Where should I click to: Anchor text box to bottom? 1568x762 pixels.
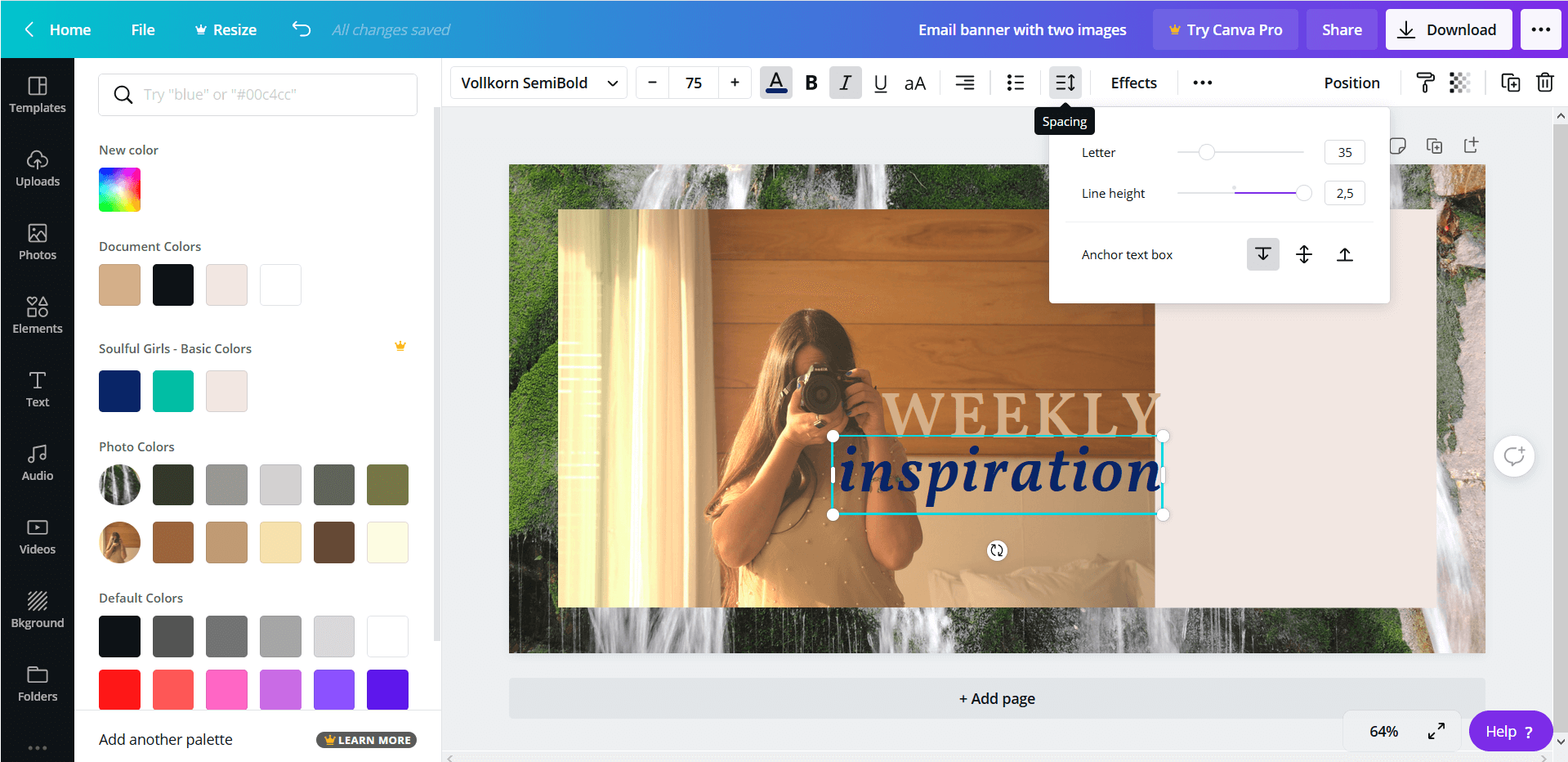point(1262,254)
